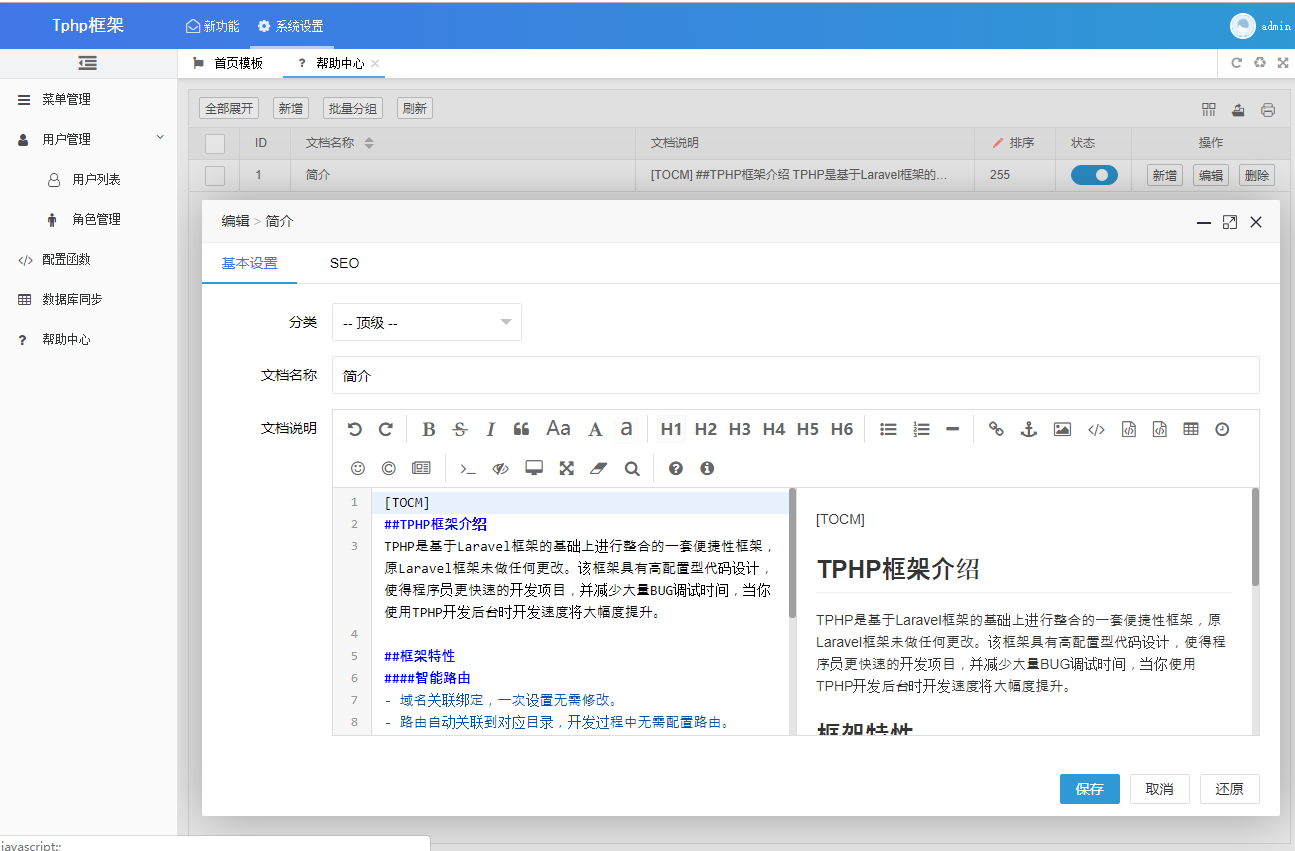
Task: Insert date-time via clock icon
Action: click(x=1222, y=429)
